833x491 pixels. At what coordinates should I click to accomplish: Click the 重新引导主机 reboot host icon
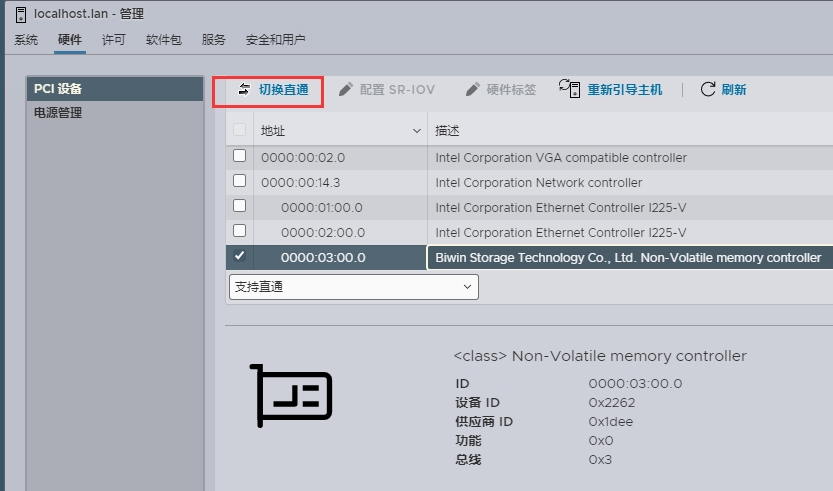tap(570, 89)
